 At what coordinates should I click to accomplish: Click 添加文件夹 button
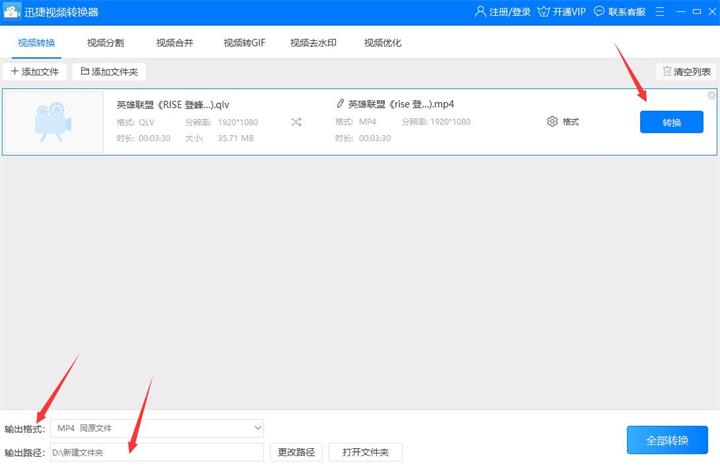point(109,72)
